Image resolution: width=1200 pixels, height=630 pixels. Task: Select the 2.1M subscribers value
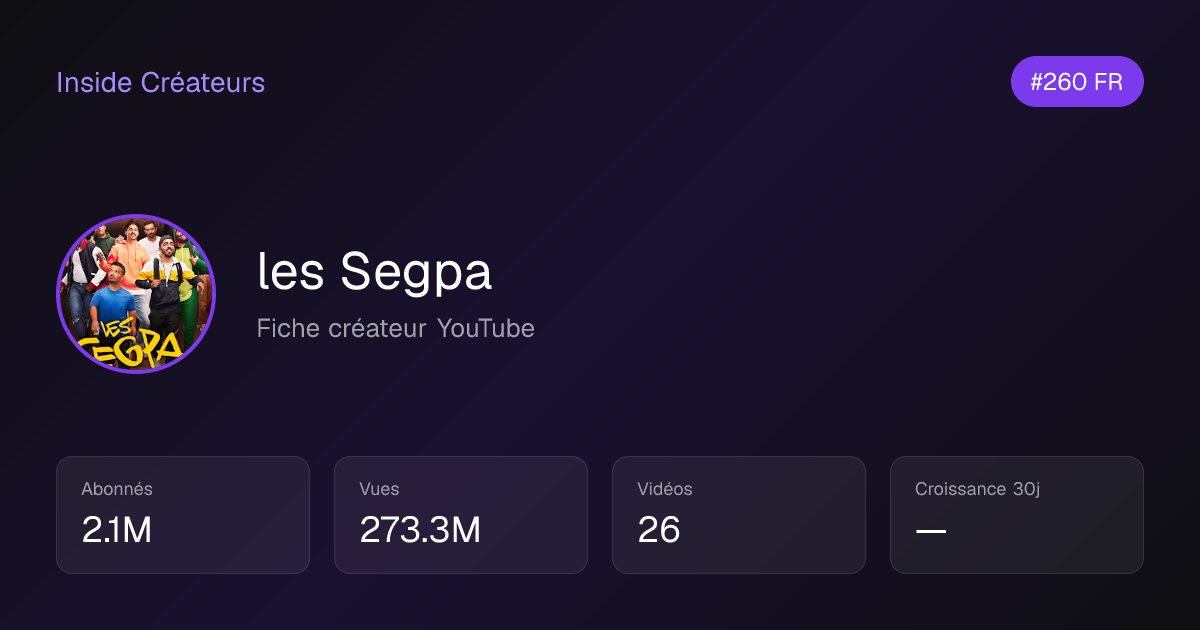point(117,530)
